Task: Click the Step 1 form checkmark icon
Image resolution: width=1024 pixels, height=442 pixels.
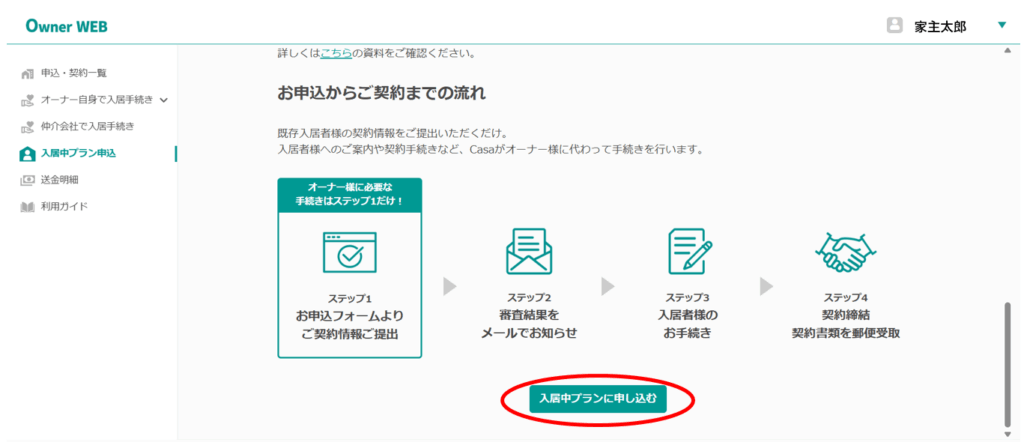Action: [349, 253]
